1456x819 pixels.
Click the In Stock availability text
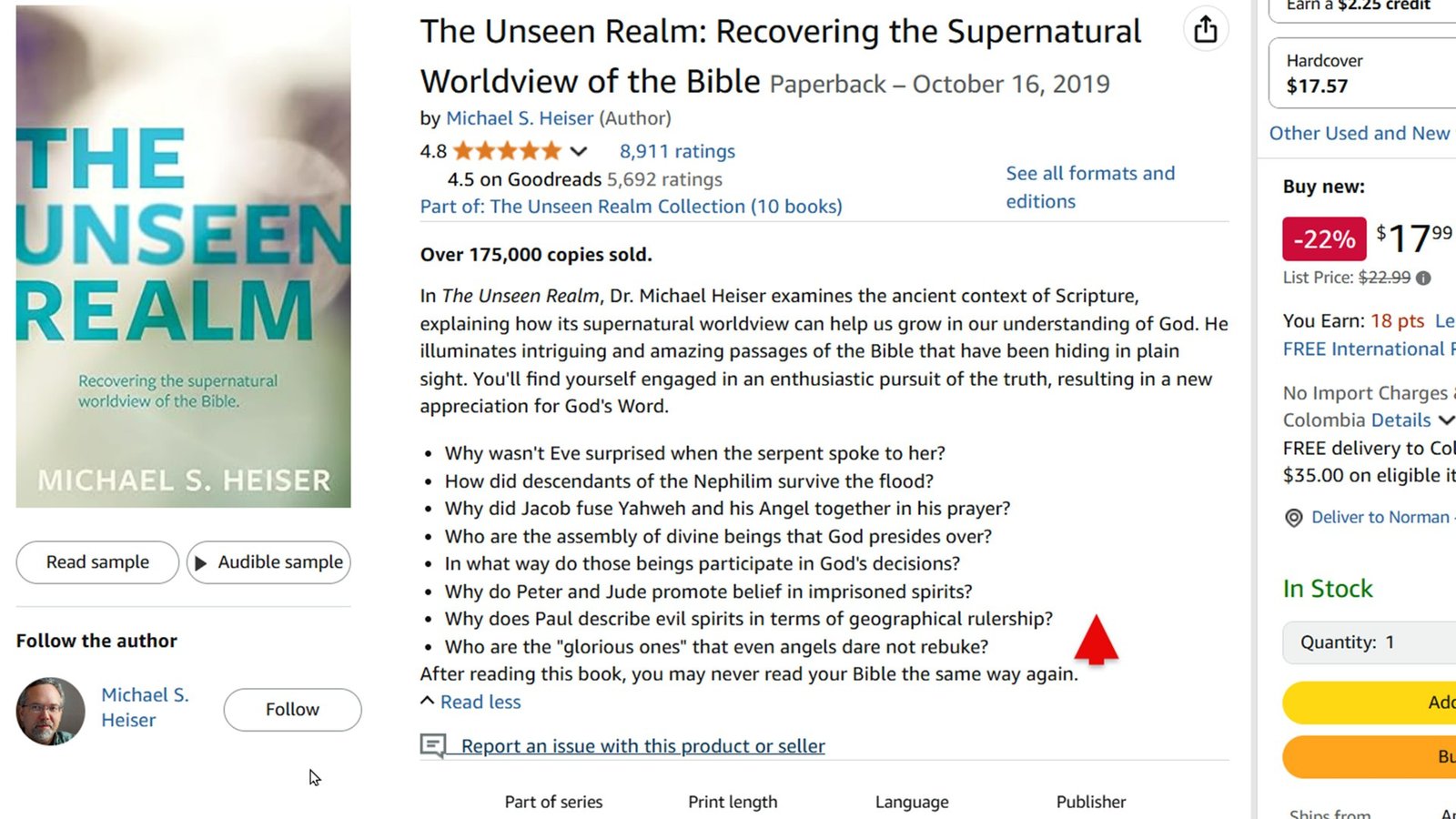[1328, 588]
